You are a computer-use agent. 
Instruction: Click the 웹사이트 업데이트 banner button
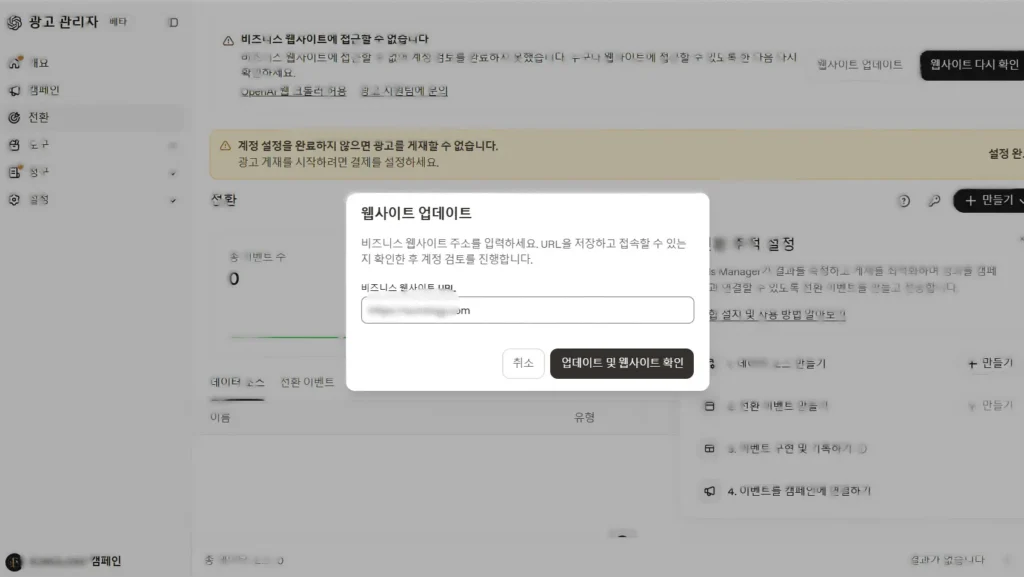pos(859,65)
